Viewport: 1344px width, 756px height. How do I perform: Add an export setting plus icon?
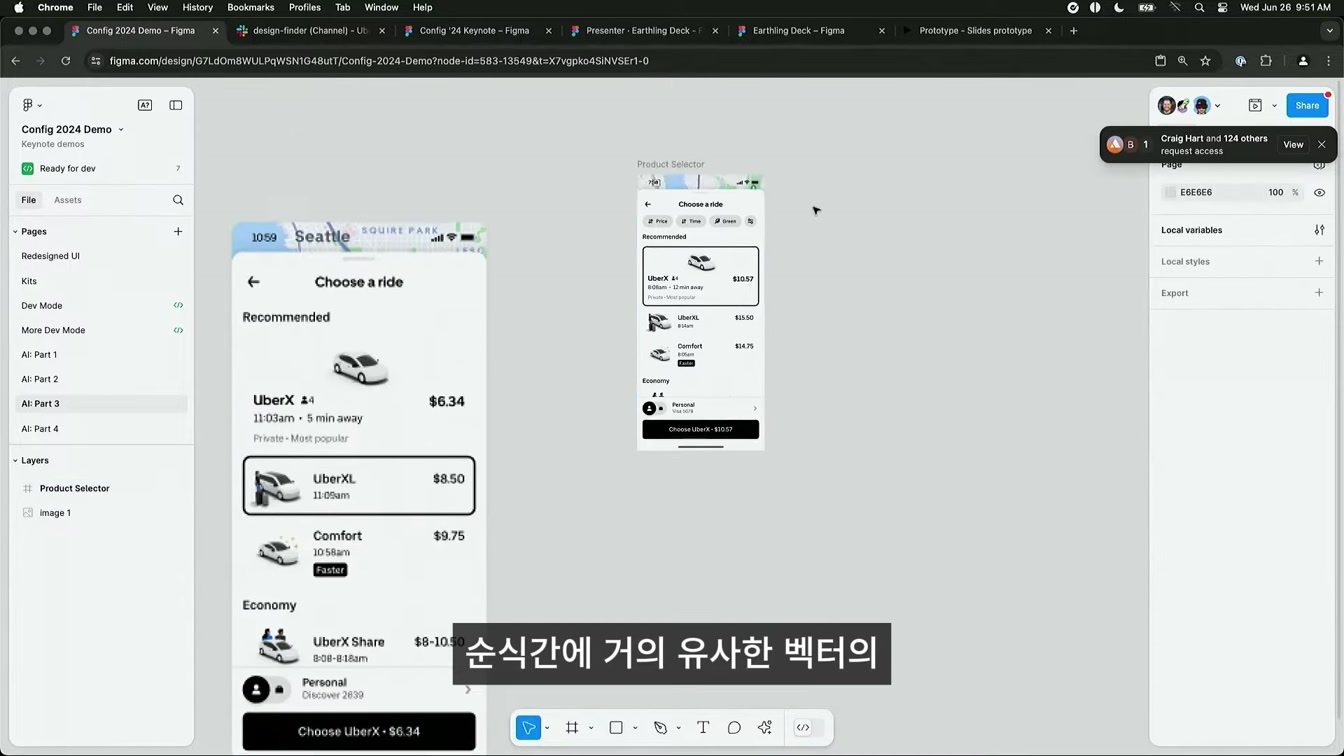click(x=1319, y=293)
